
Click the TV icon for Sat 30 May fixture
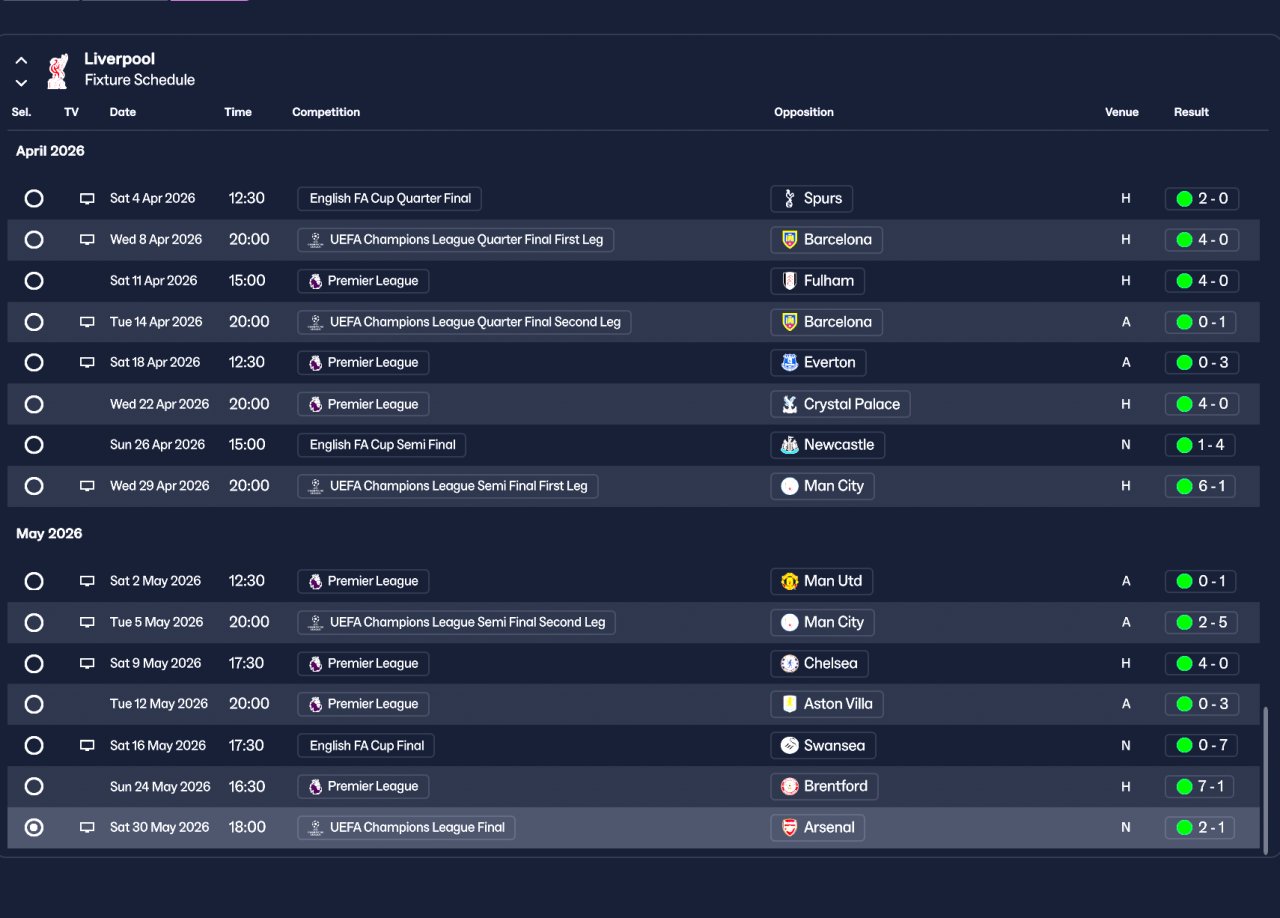click(87, 828)
